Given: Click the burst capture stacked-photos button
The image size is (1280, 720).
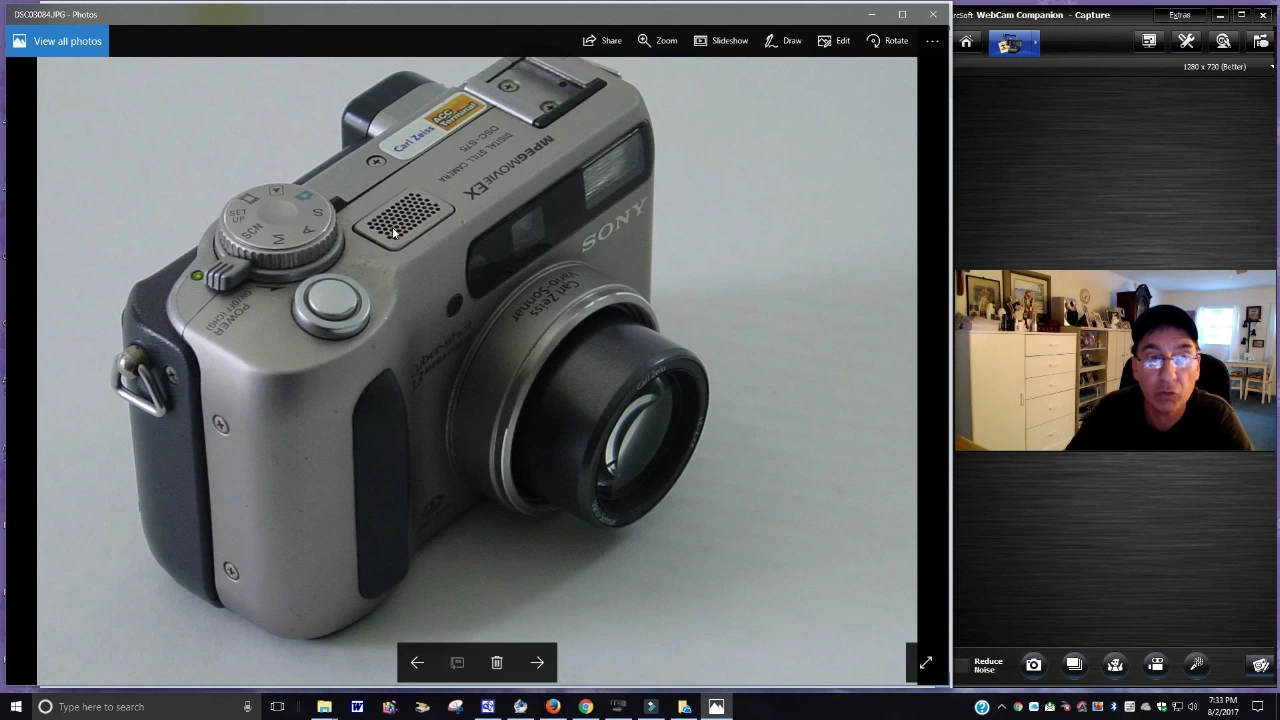Looking at the screenshot, I should click(1074, 665).
